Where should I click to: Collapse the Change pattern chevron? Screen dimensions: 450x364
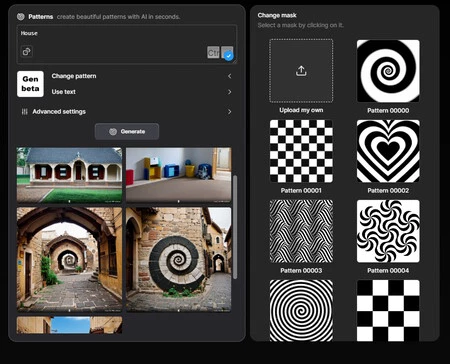click(x=229, y=76)
